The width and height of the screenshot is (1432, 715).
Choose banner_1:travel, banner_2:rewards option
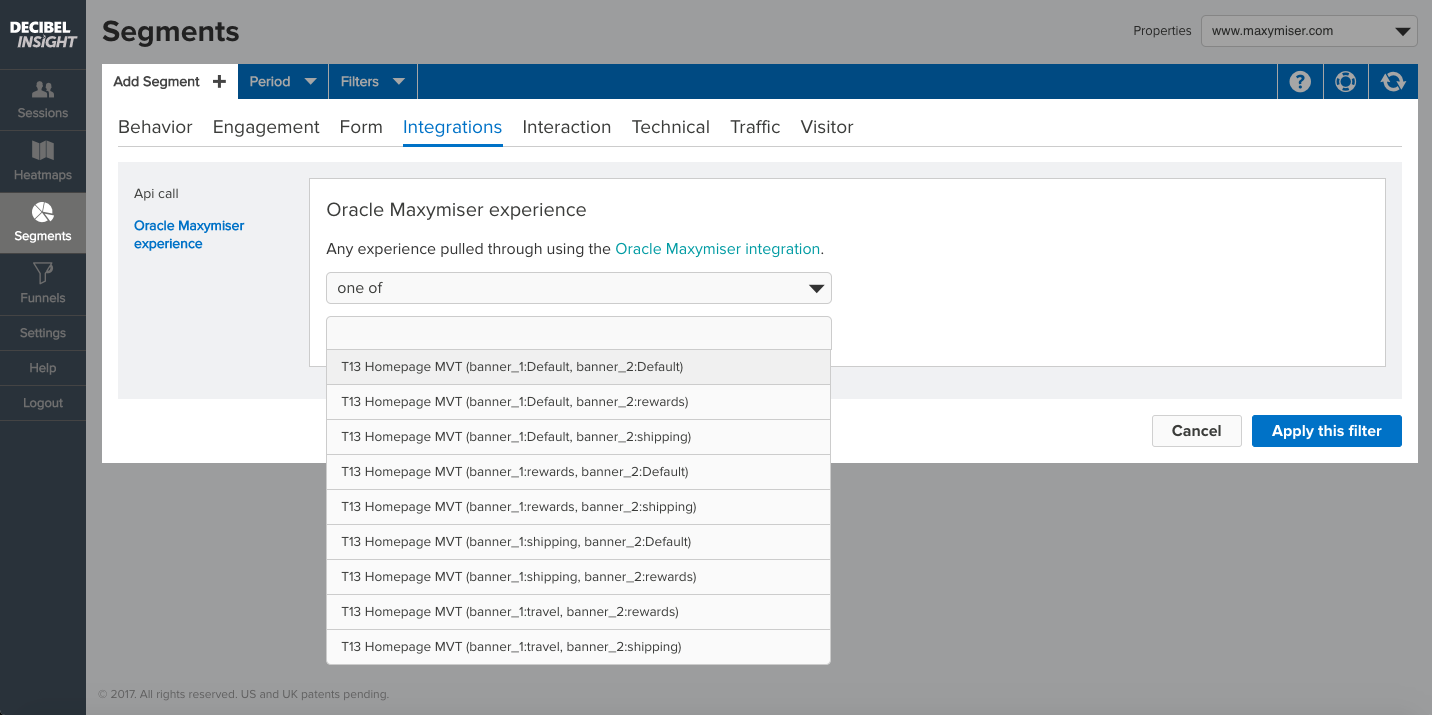pyautogui.click(x=579, y=612)
